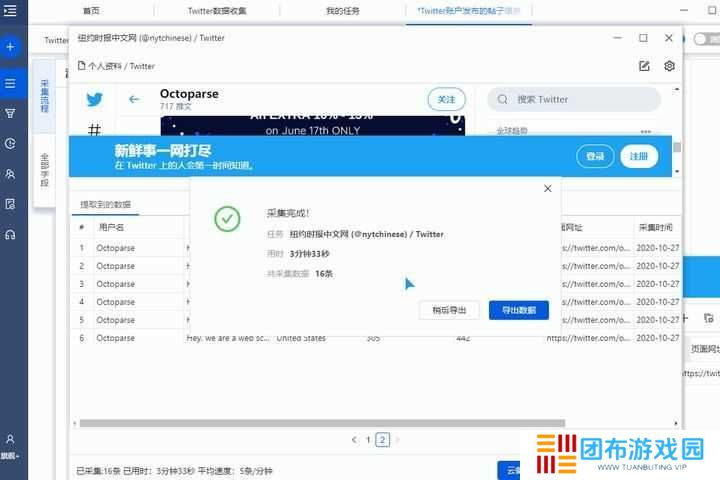Click the previous page chevron
The width and height of the screenshot is (720, 480).
354,440
